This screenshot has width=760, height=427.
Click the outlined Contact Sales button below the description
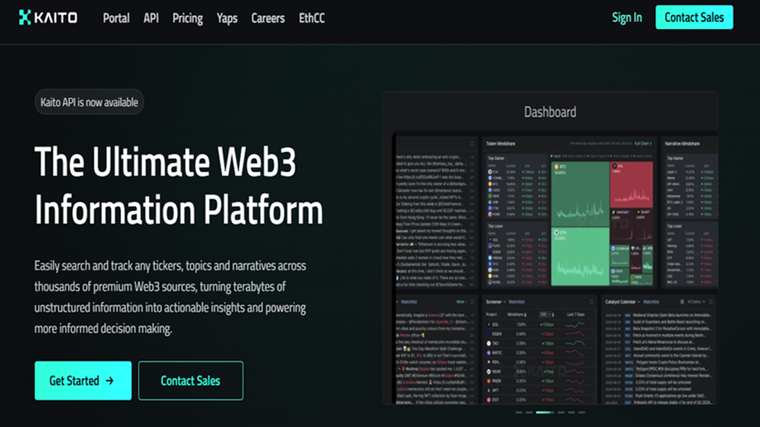click(x=190, y=380)
